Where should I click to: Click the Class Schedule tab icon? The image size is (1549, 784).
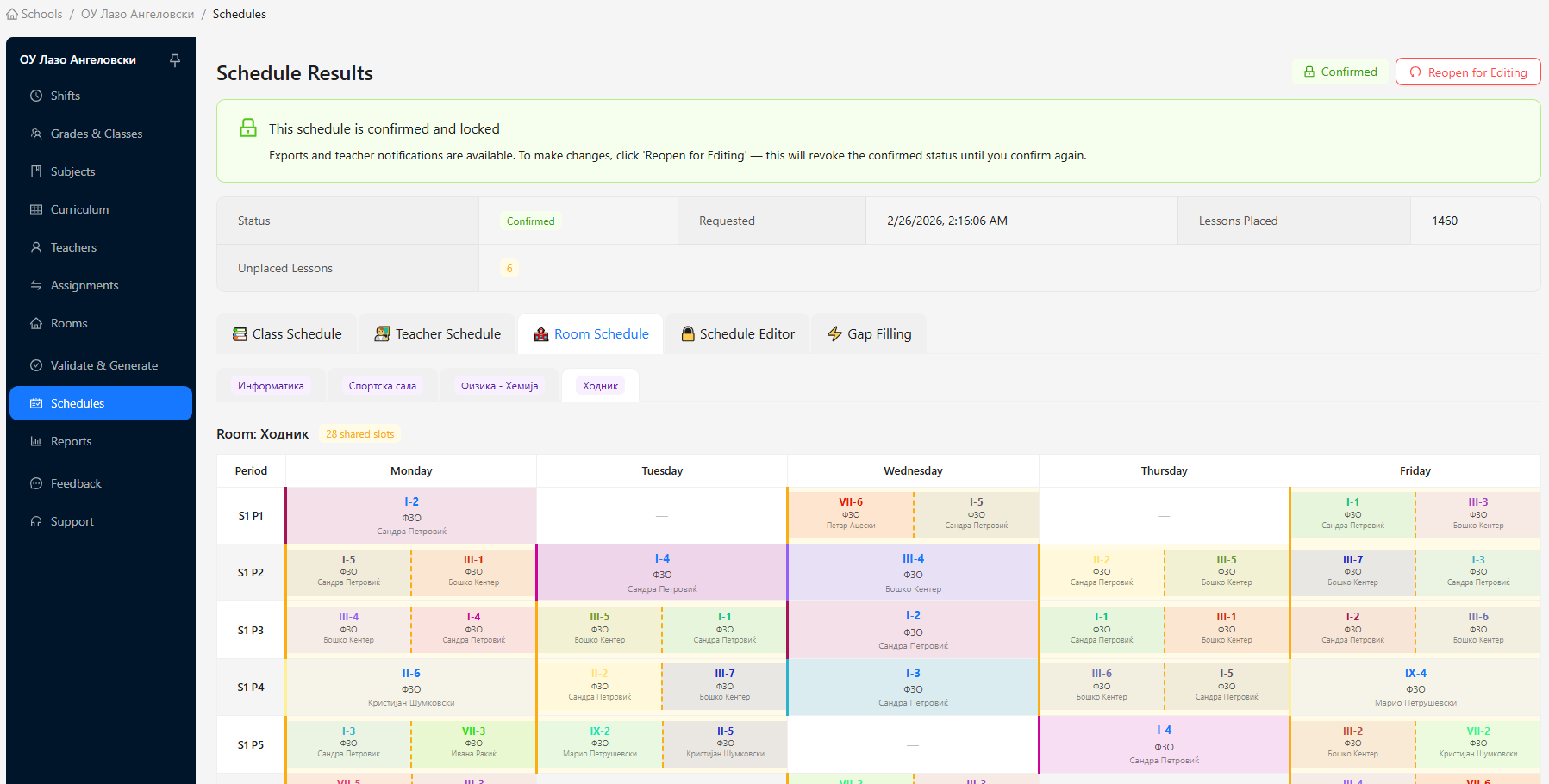[x=240, y=334]
